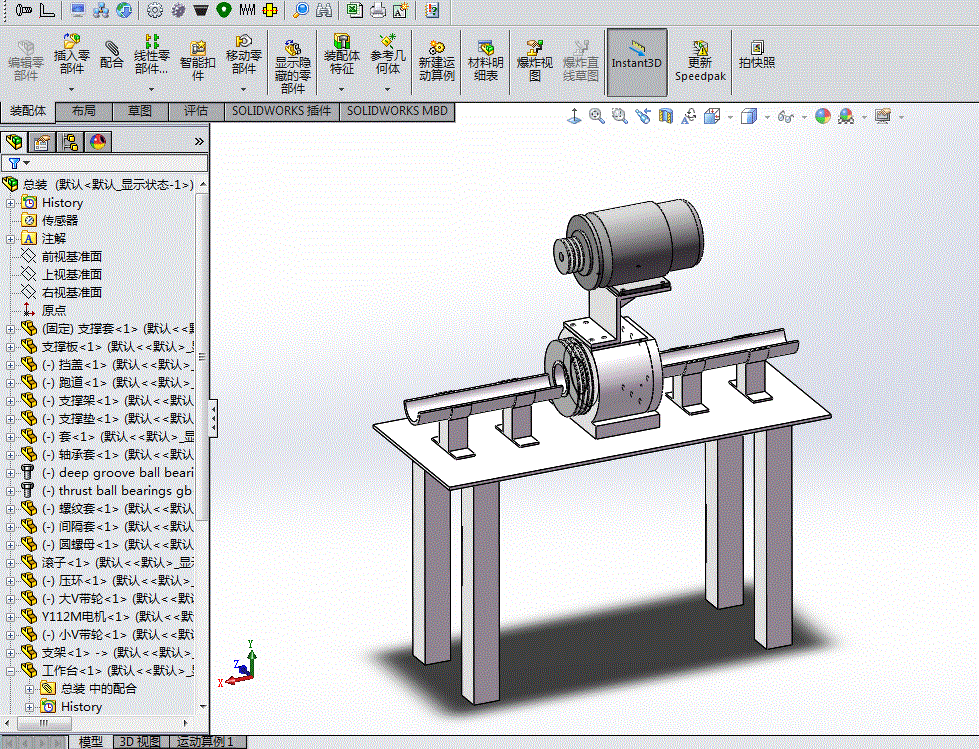Click the binoculars find icon in top toolbar

click(323, 10)
